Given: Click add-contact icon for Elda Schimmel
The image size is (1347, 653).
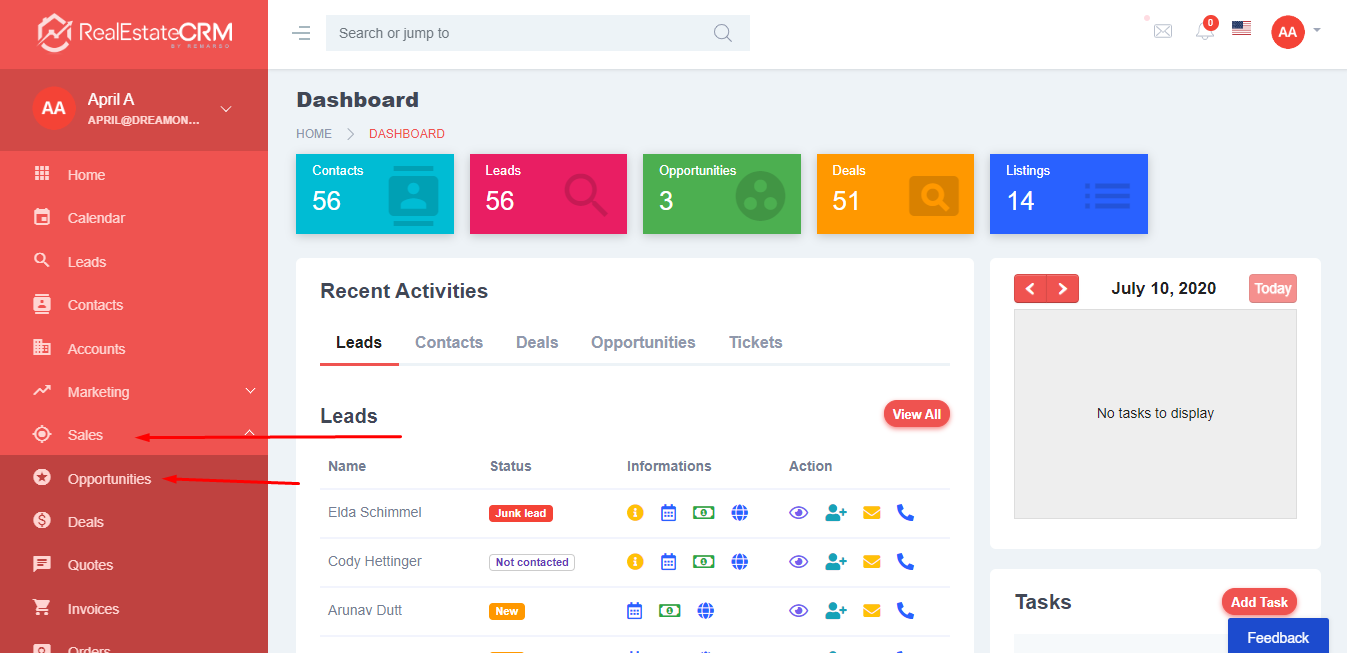Looking at the screenshot, I should (x=835, y=513).
